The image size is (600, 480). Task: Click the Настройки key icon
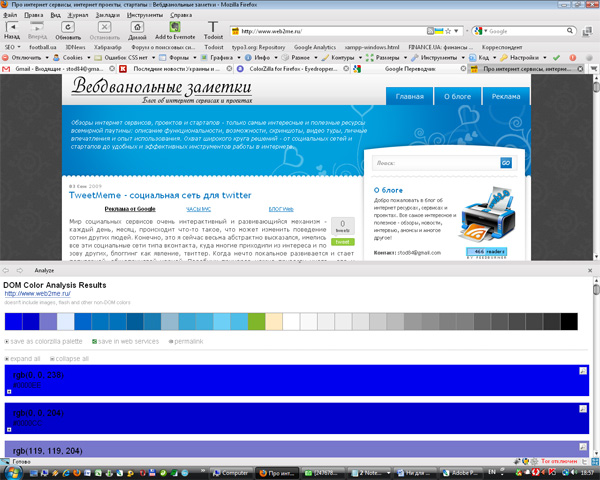point(504,58)
